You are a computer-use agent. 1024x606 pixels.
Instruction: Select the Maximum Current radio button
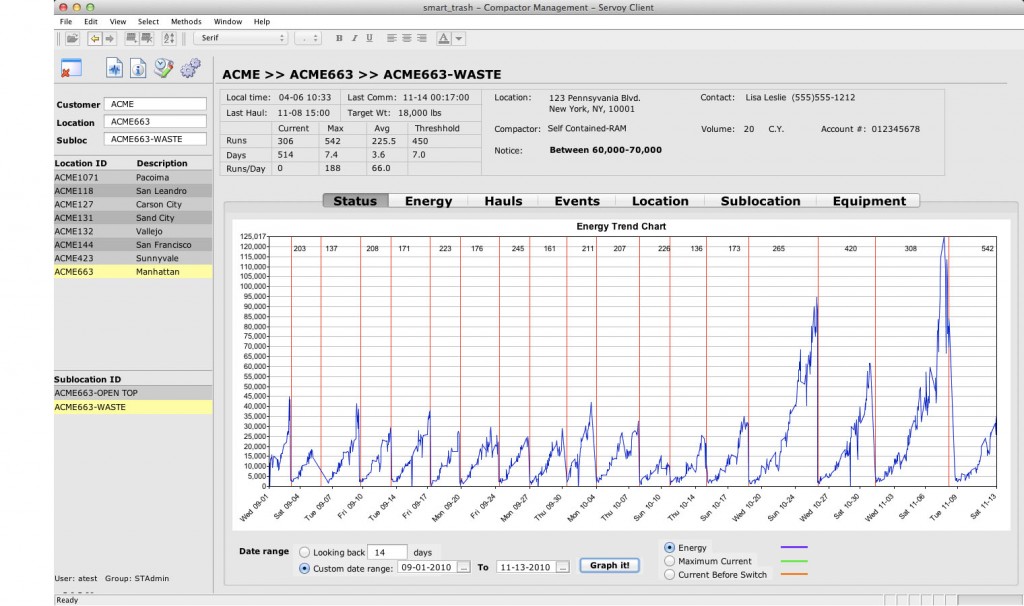click(x=669, y=561)
